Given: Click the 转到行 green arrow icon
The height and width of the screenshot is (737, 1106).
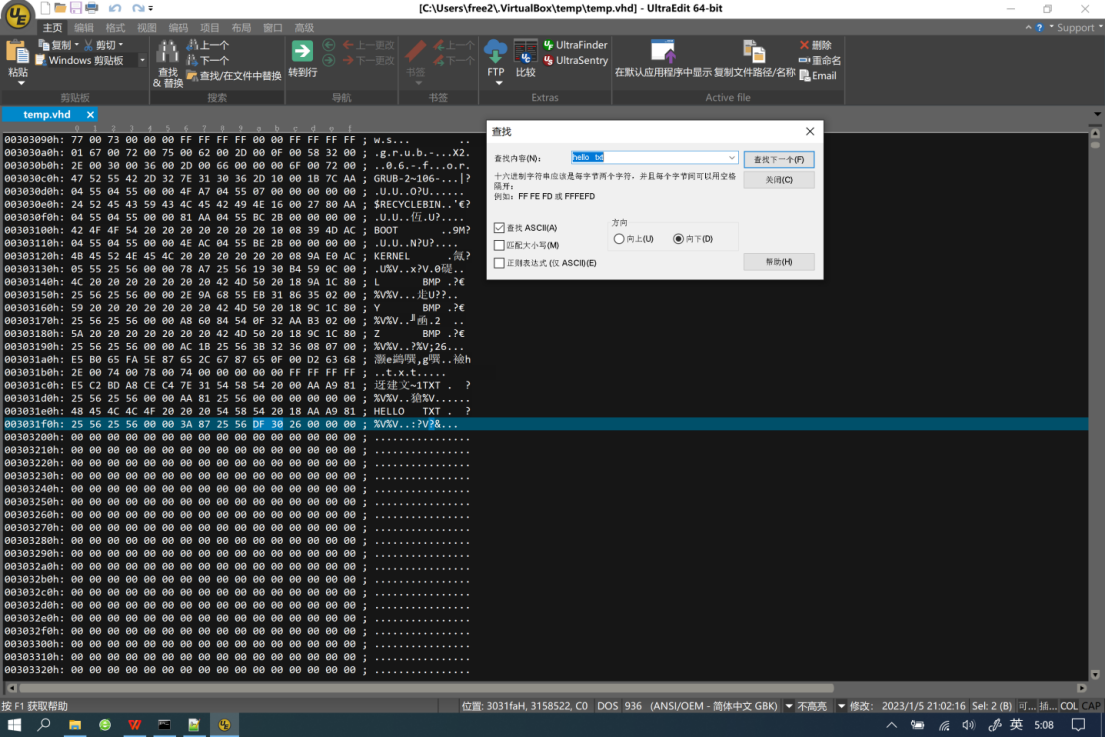Looking at the screenshot, I should tap(302, 51).
